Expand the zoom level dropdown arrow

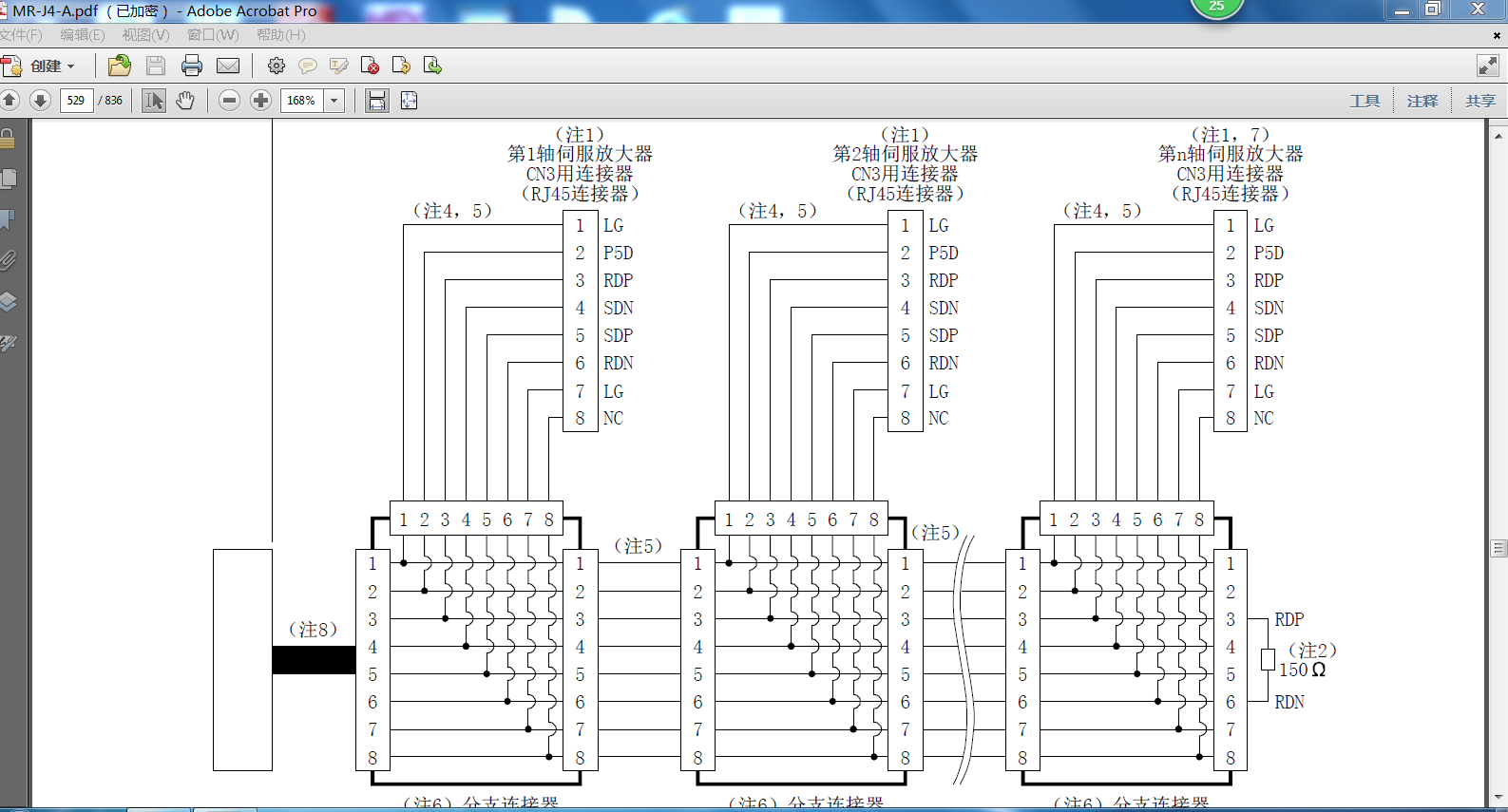point(334,101)
